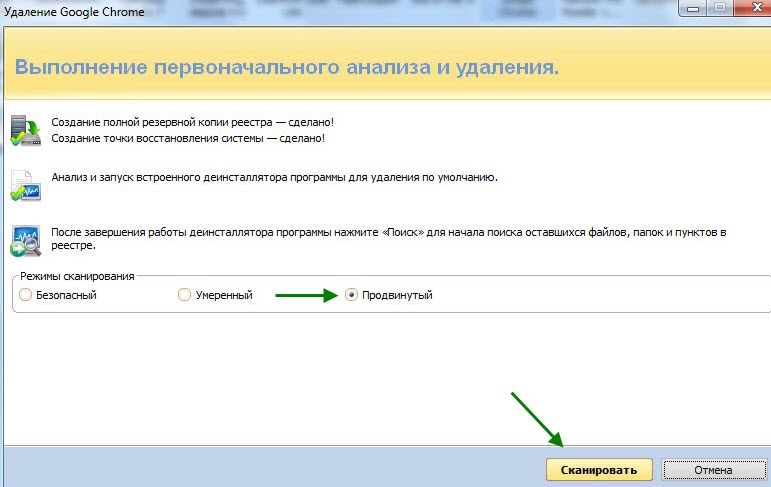This screenshot has width=771, height=487.
Task: Select the Продвинутый scanning mode
Action: tap(351, 295)
